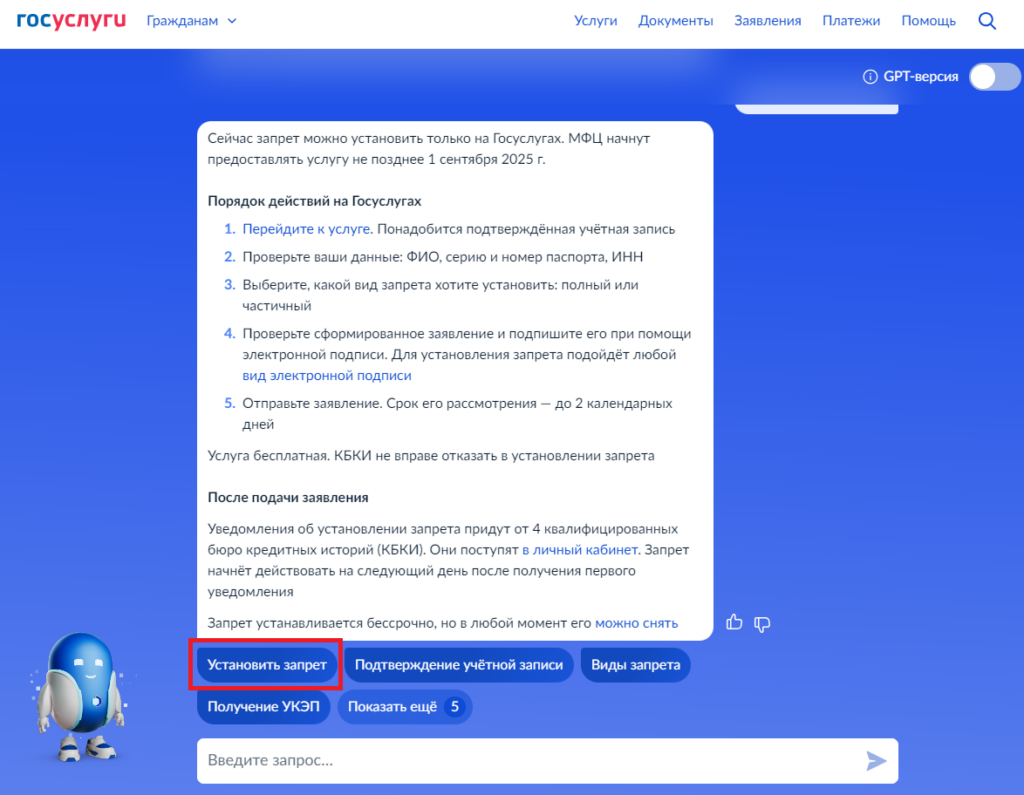The width and height of the screenshot is (1024, 795).
Task: Click the search magnifier icon
Action: tap(987, 21)
